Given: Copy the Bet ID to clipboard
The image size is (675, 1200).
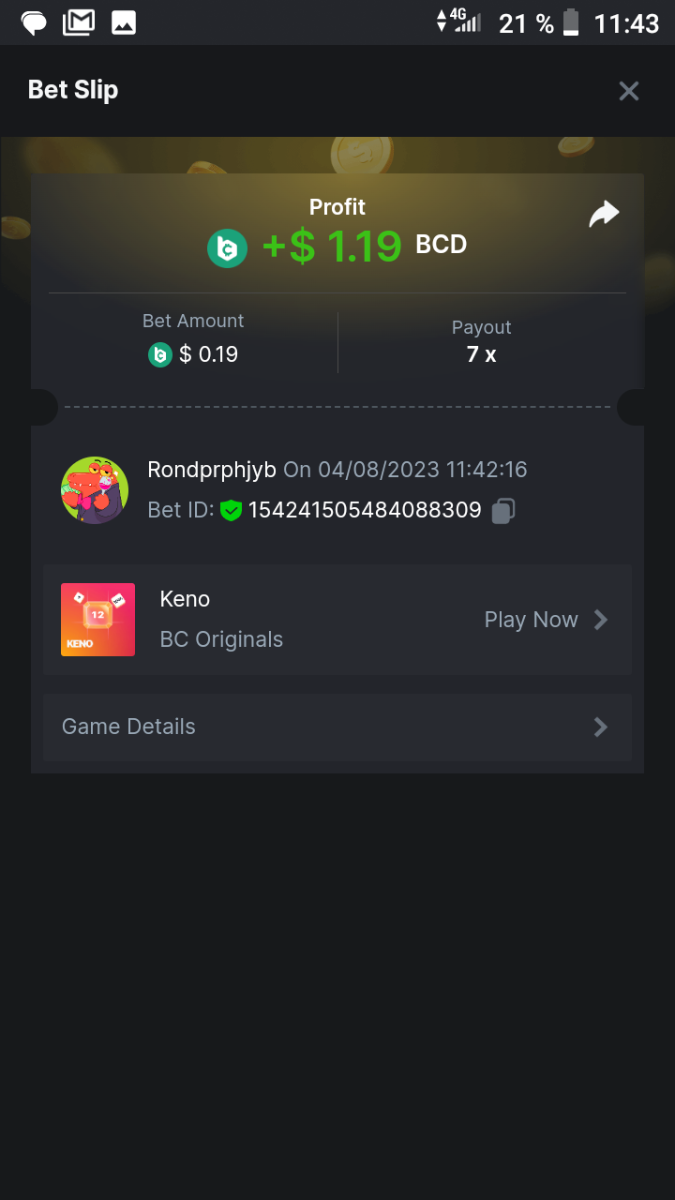Looking at the screenshot, I should pos(503,511).
